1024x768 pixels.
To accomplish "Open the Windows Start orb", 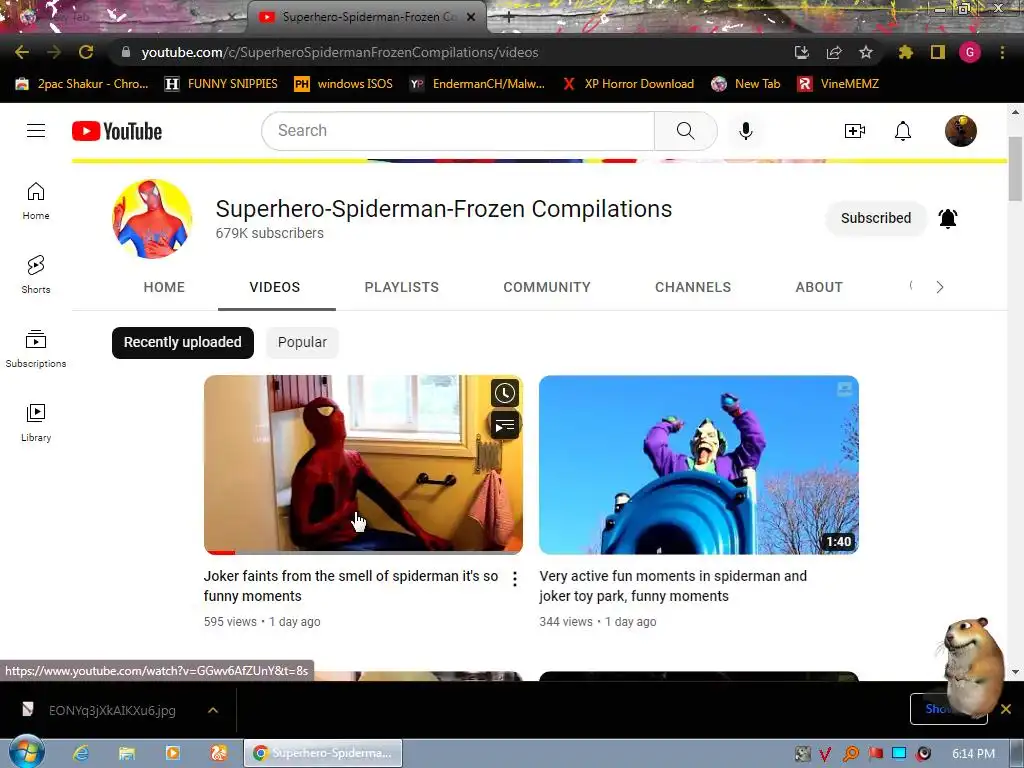I will pos(26,752).
